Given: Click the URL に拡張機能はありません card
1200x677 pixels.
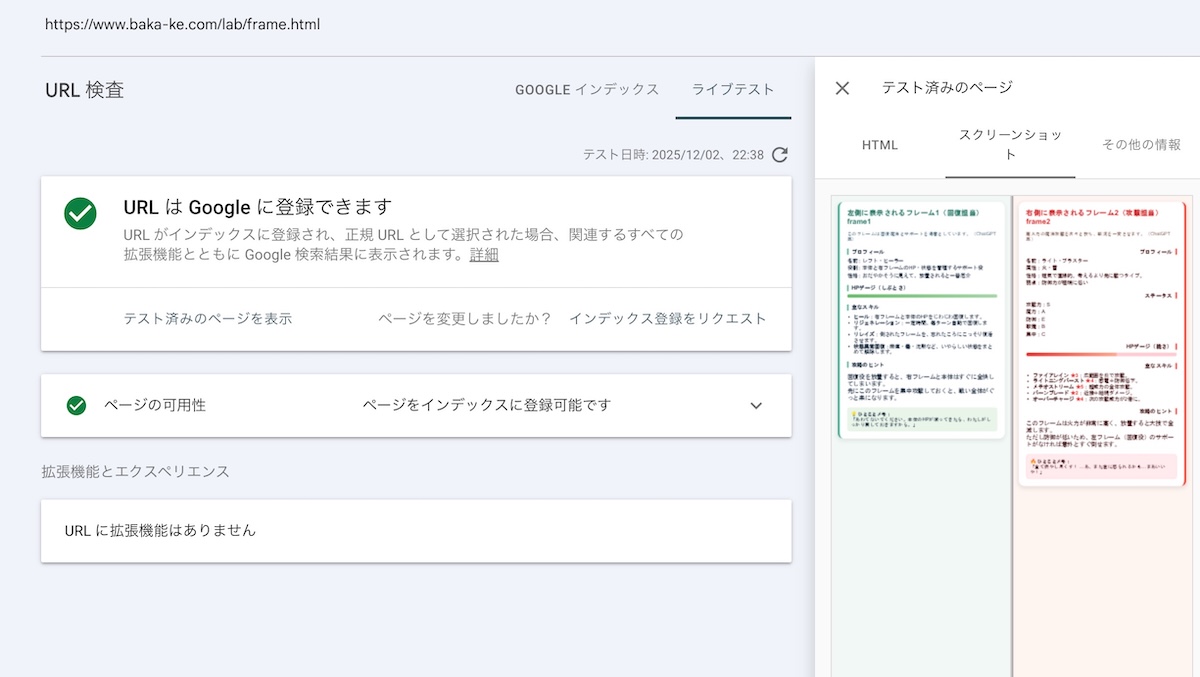Looking at the screenshot, I should (416, 531).
